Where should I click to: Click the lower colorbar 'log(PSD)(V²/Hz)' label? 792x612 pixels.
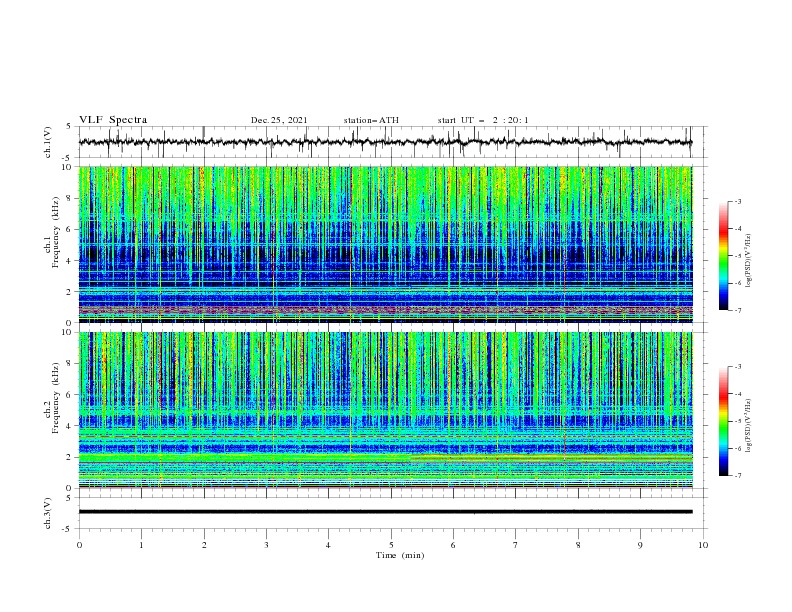point(749,425)
